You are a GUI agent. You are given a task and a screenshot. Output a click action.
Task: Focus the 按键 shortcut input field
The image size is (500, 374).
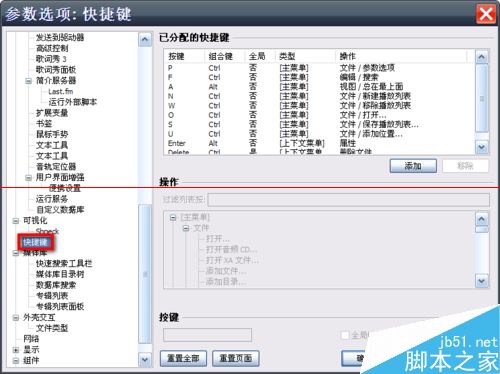point(207,335)
